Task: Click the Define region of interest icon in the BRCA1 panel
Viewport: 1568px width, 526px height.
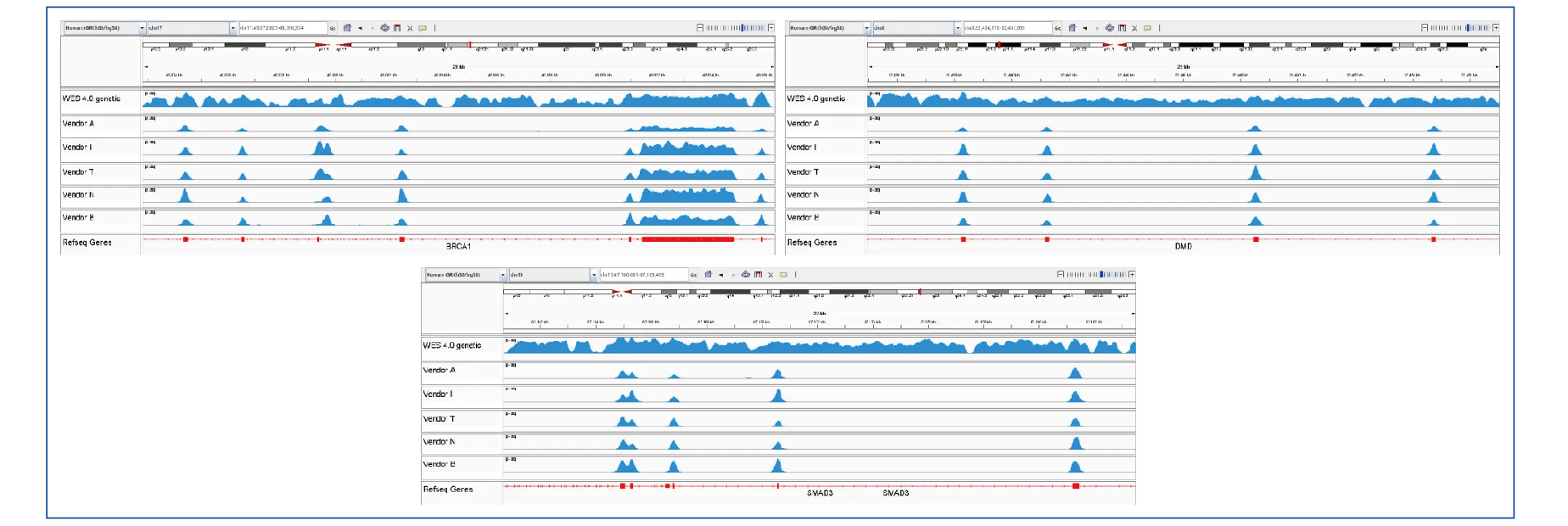Action: tap(397, 28)
